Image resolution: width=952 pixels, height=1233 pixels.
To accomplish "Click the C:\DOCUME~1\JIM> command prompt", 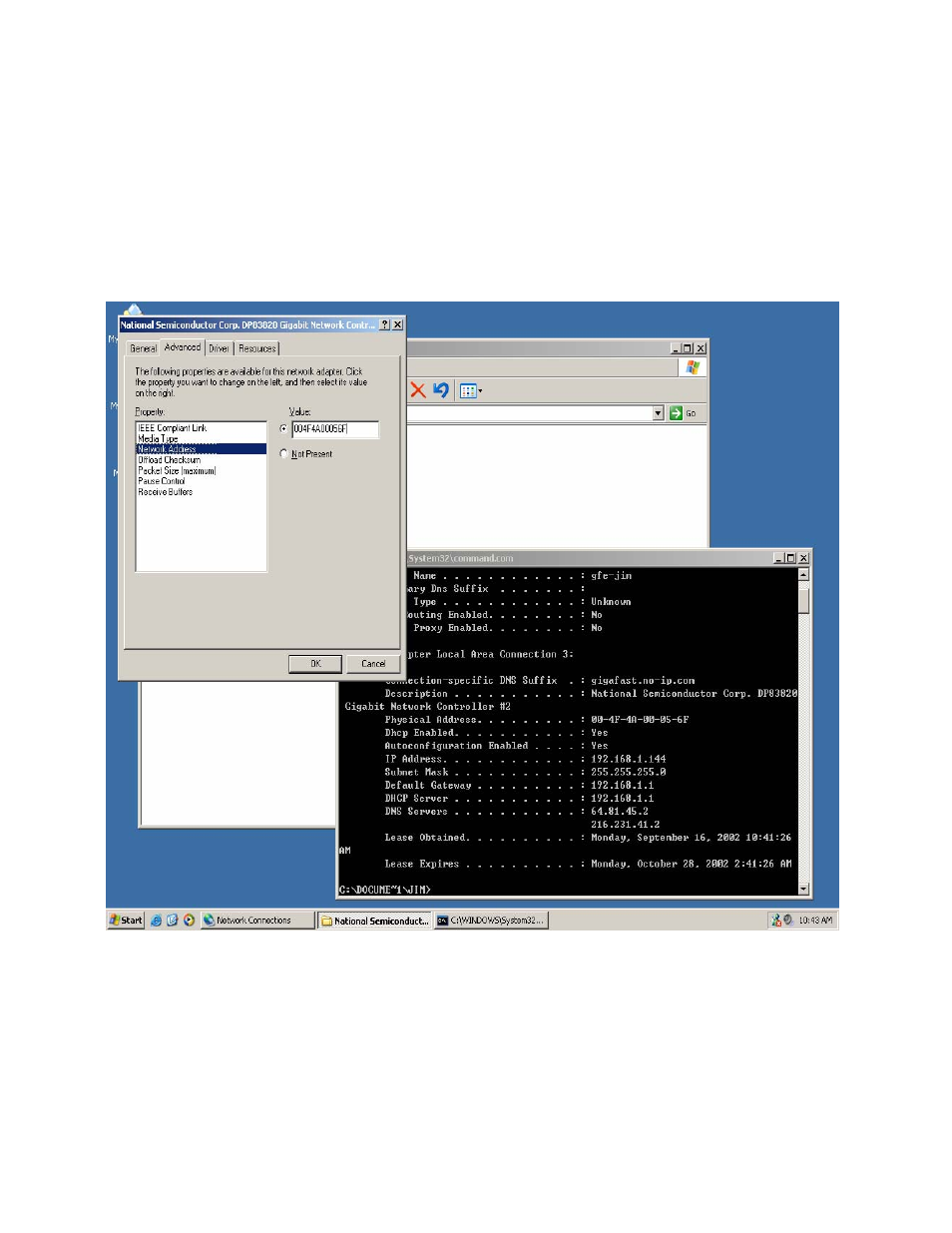I will click(x=385, y=890).
